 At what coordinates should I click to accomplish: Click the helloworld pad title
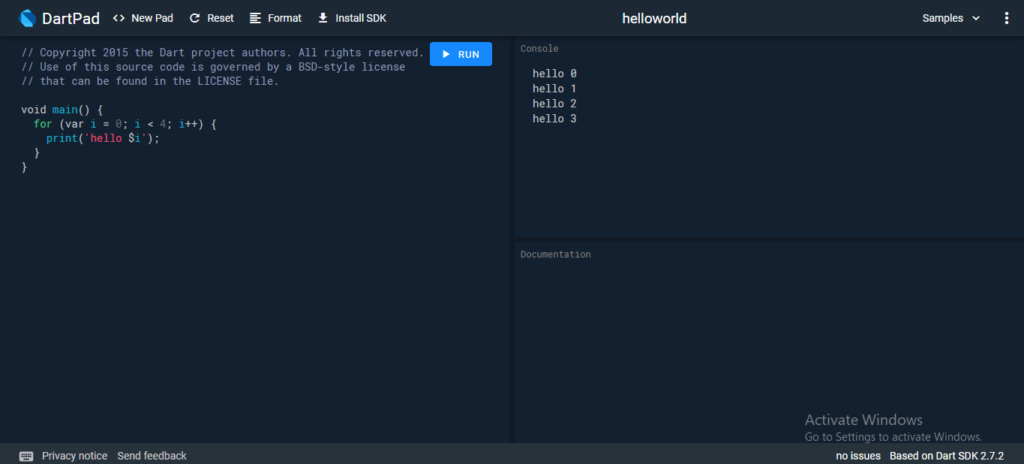point(654,18)
